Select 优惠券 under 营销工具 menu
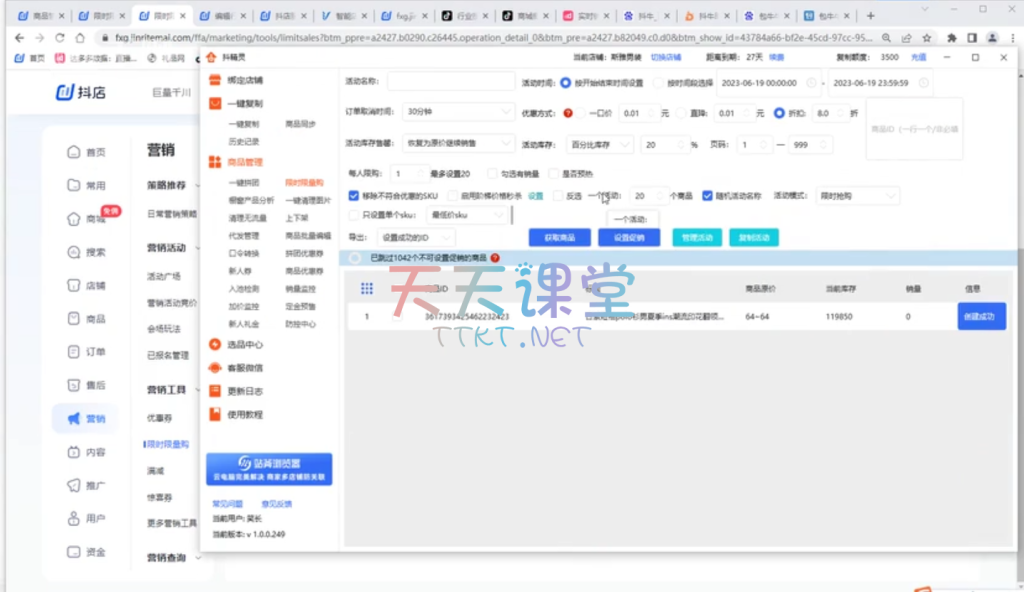This screenshot has height=592, width=1024. pyautogui.click(x=160, y=418)
